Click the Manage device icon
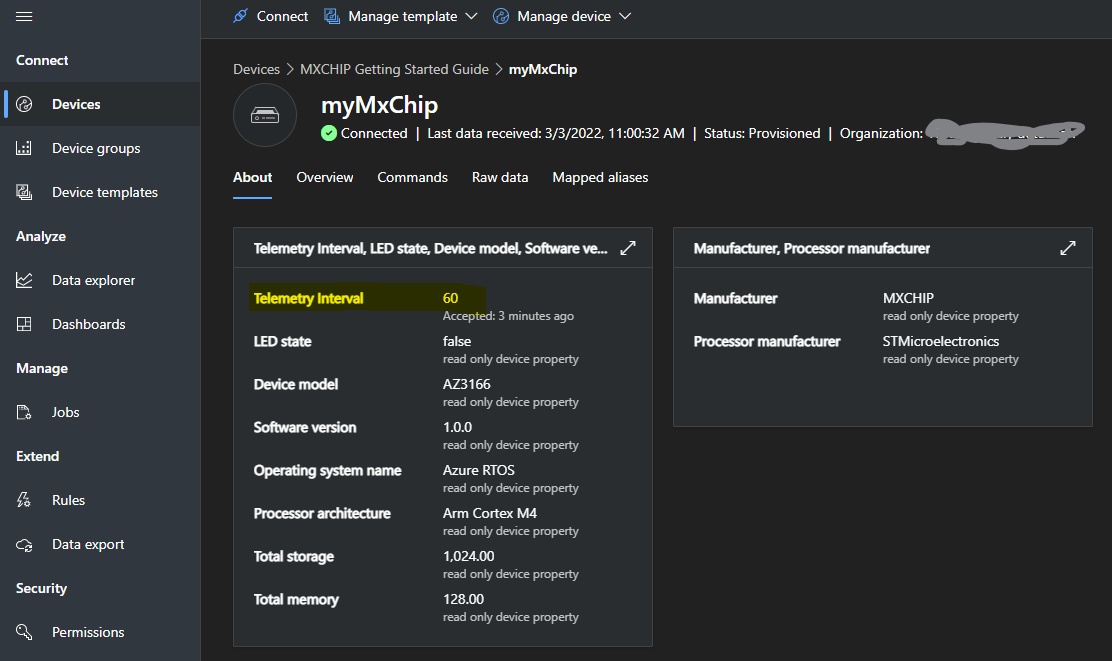 tap(501, 16)
